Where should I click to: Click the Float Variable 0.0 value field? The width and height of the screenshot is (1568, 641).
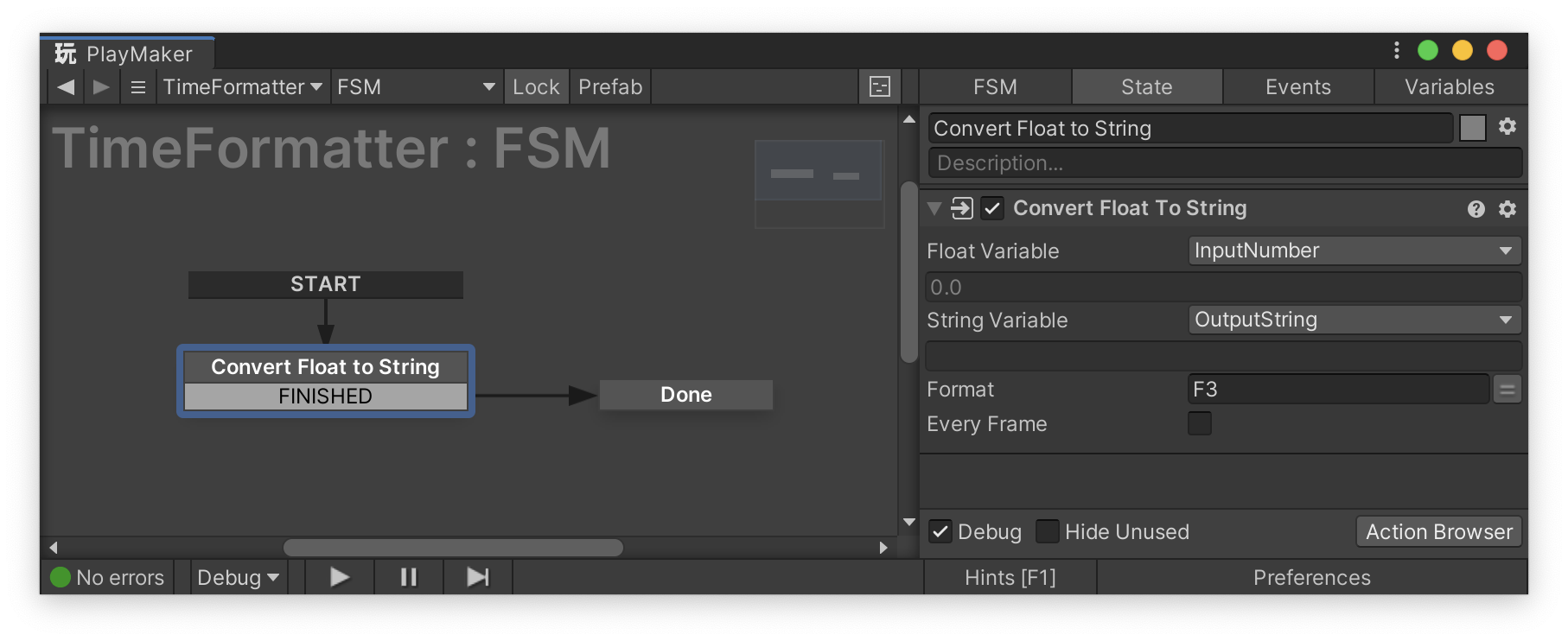coord(1223,287)
